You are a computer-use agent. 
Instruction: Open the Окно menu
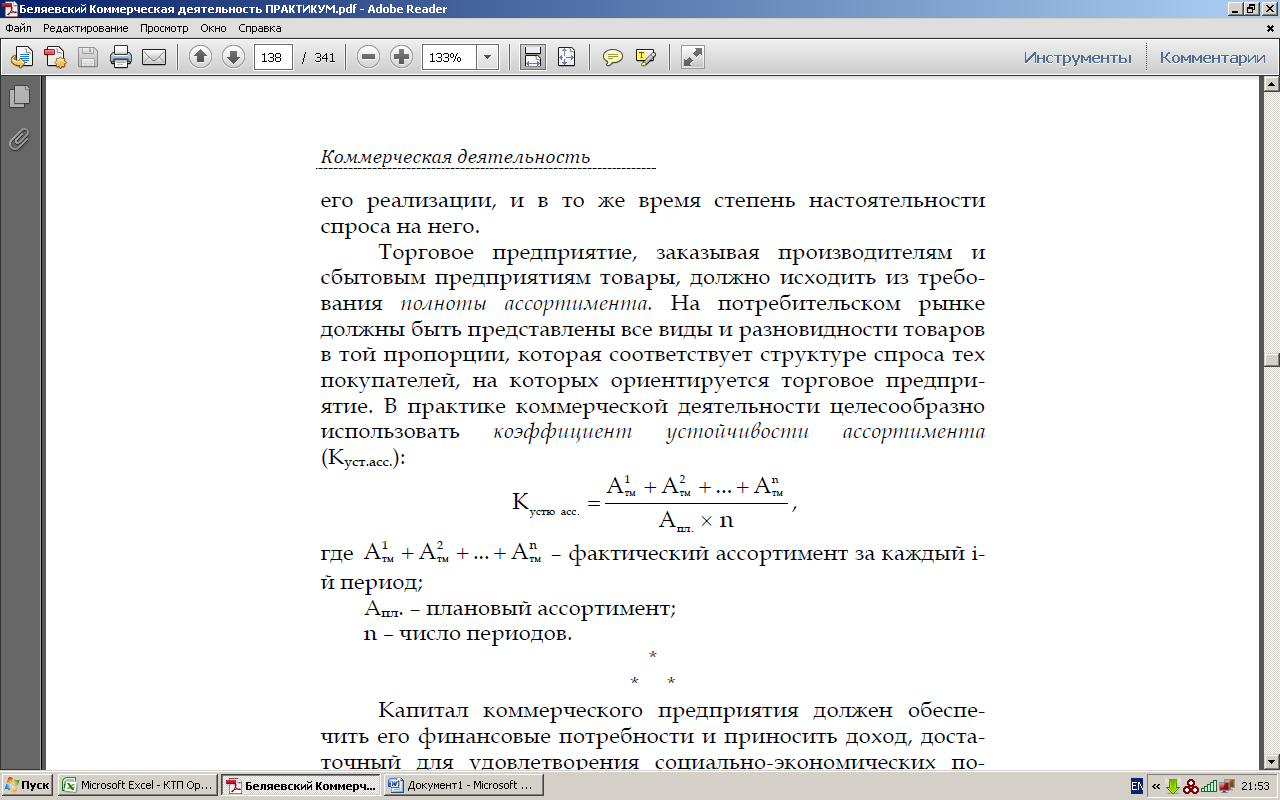click(x=213, y=28)
